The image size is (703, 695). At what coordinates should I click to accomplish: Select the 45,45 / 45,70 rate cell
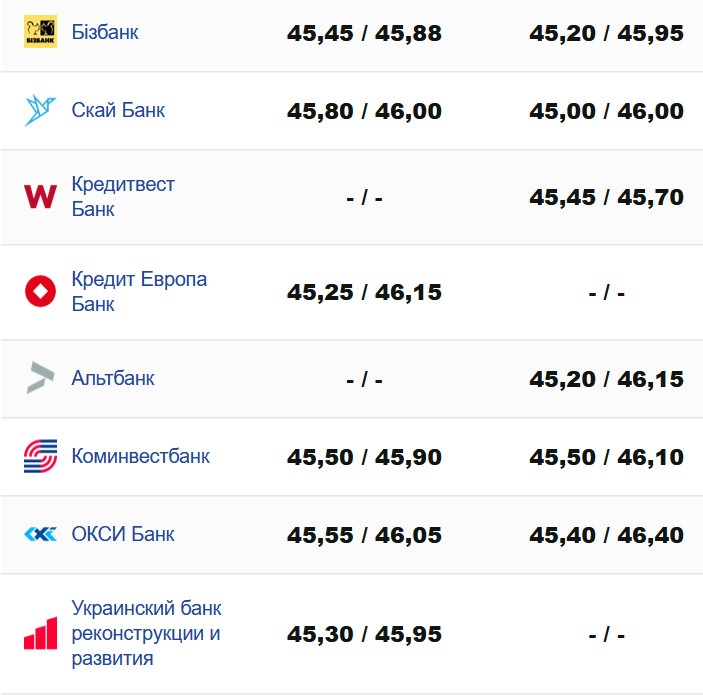click(606, 198)
